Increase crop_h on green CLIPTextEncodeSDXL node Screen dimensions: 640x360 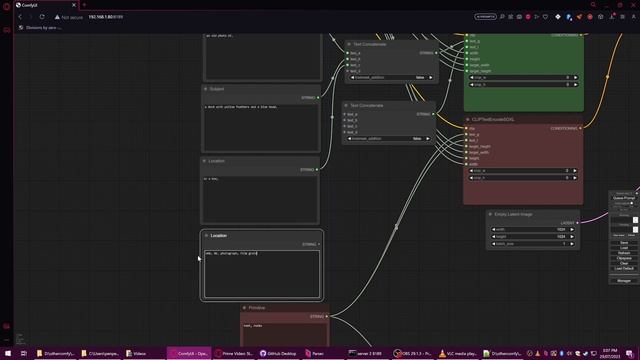[x=576, y=84]
